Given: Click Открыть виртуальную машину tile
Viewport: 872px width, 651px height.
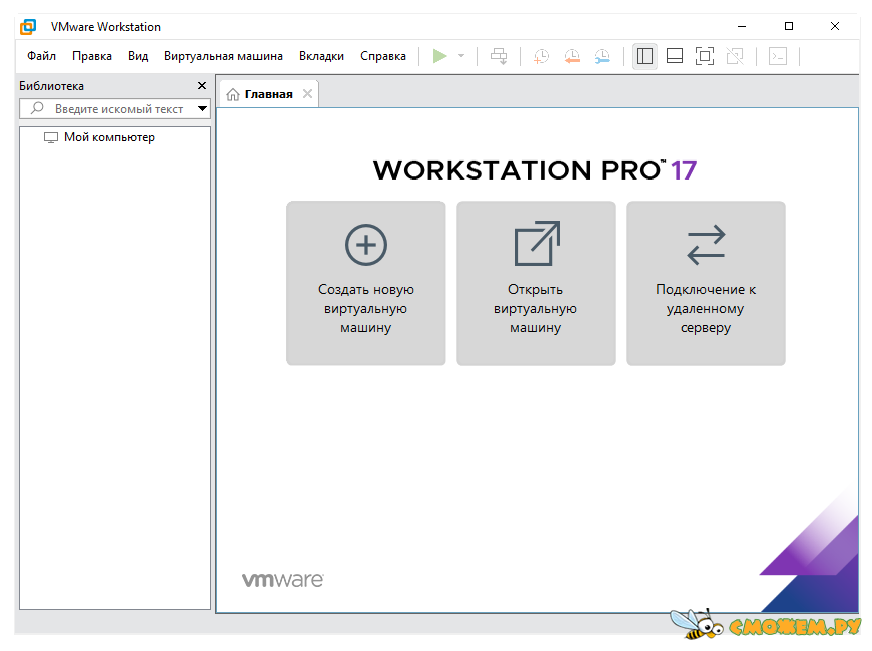Looking at the screenshot, I should pyautogui.click(x=536, y=283).
